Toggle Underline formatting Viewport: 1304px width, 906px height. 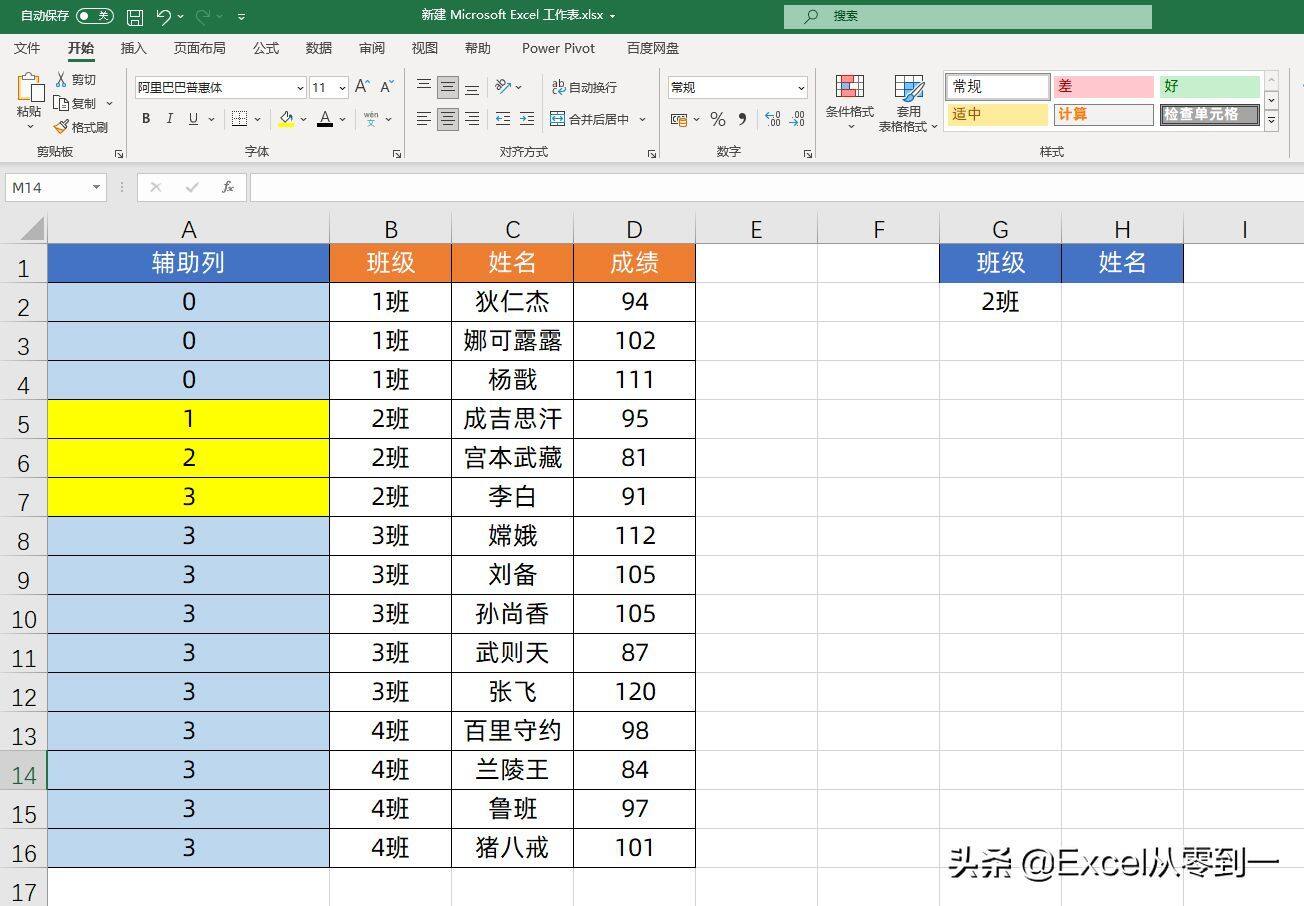coord(193,119)
